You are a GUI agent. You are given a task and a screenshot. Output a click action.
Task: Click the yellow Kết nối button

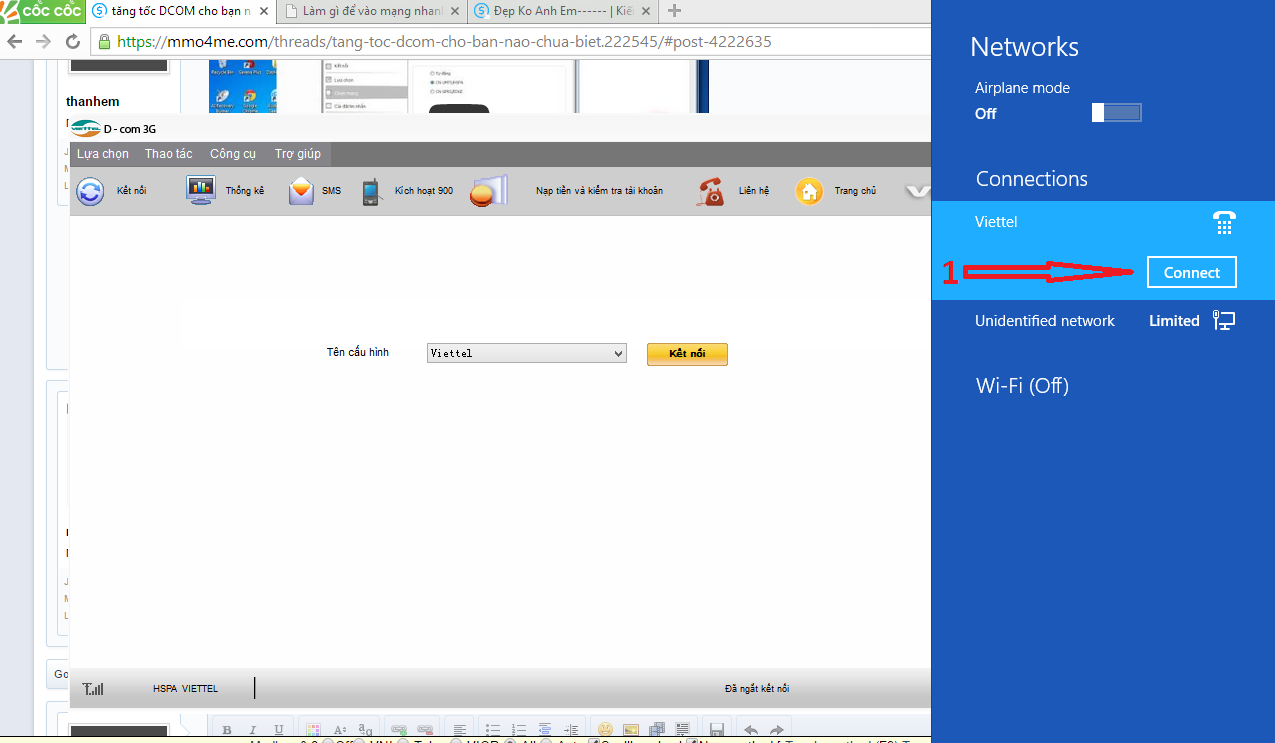[687, 354]
